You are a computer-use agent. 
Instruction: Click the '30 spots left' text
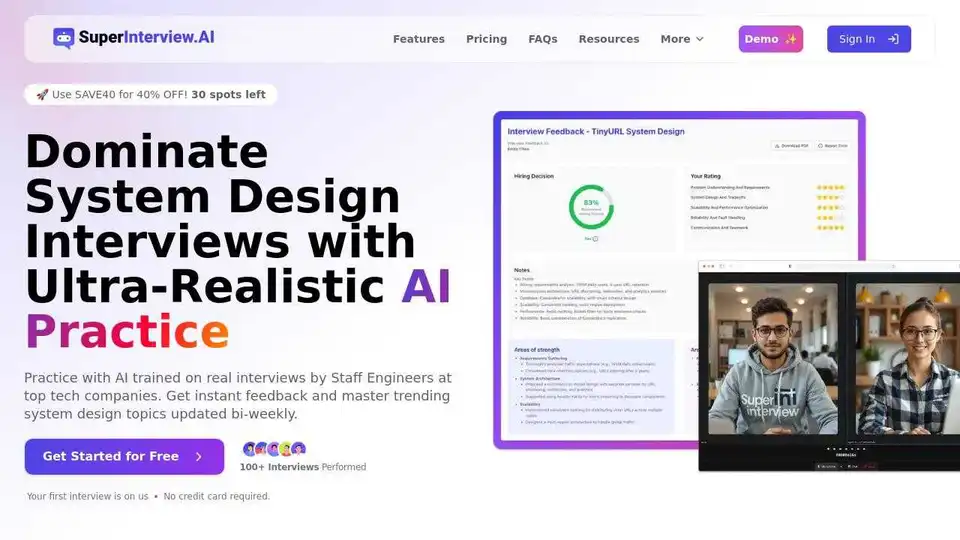(228, 94)
